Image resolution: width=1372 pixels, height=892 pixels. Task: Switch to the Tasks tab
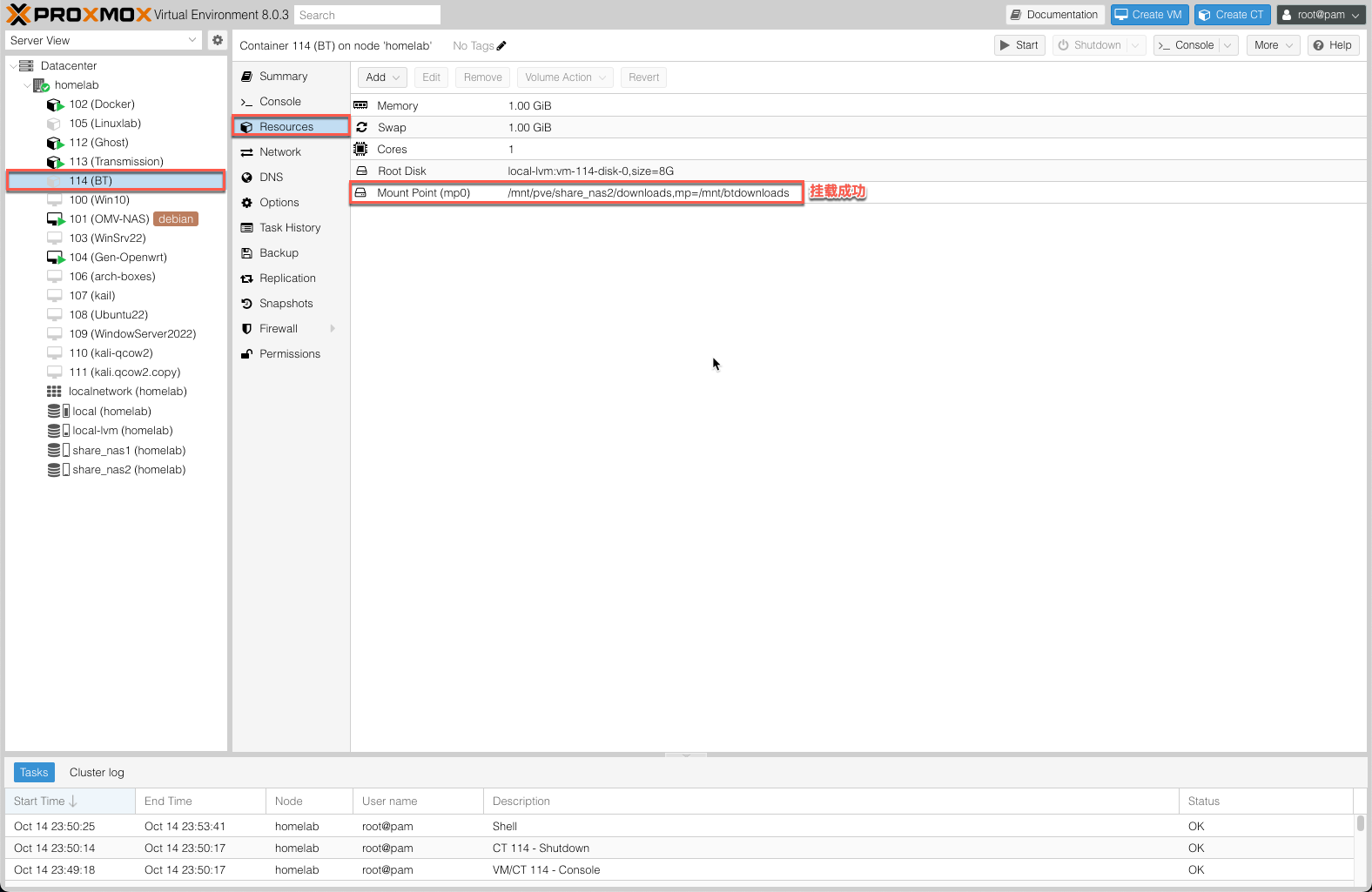click(34, 773)
